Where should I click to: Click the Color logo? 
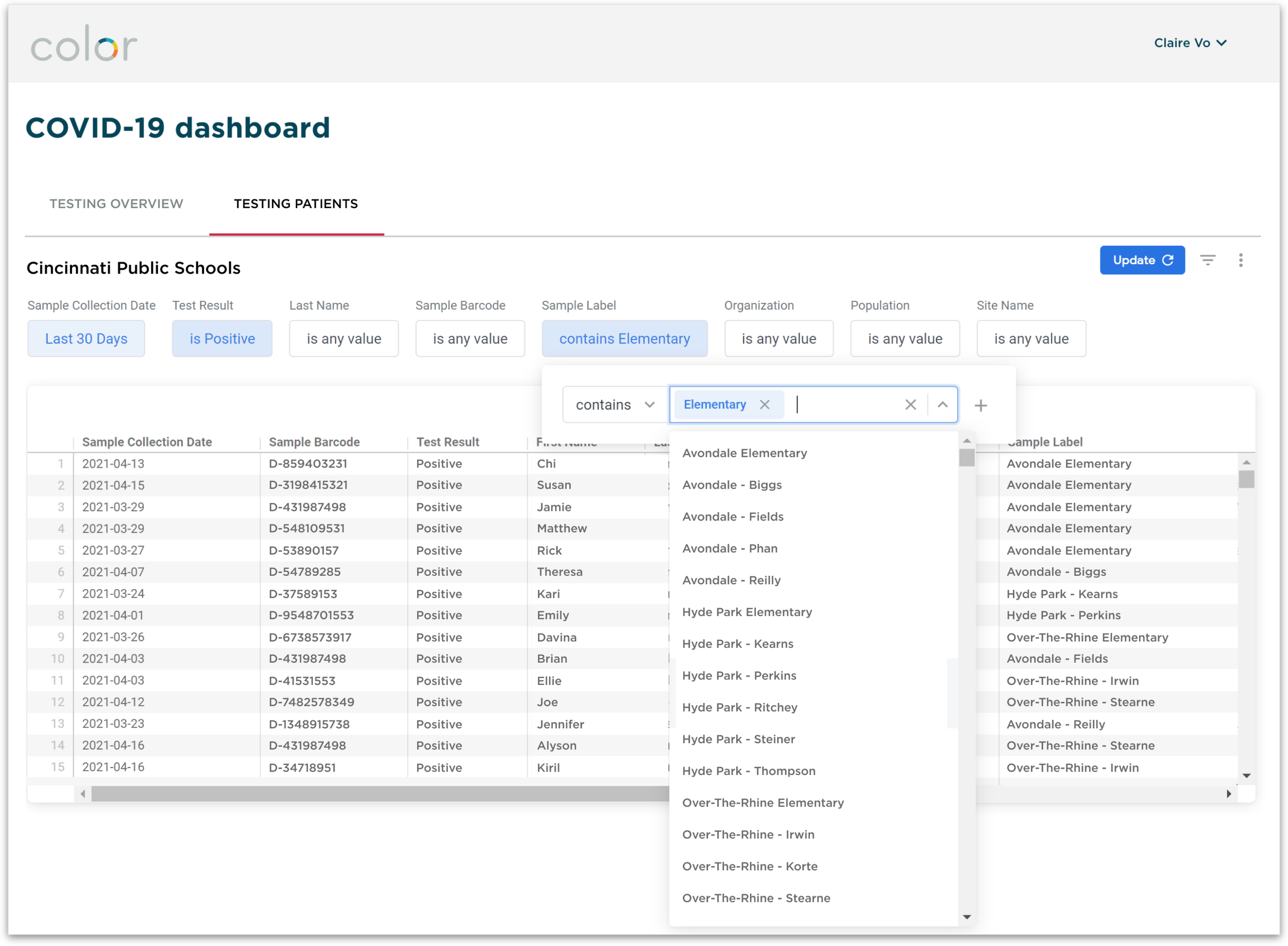[83, 44]
